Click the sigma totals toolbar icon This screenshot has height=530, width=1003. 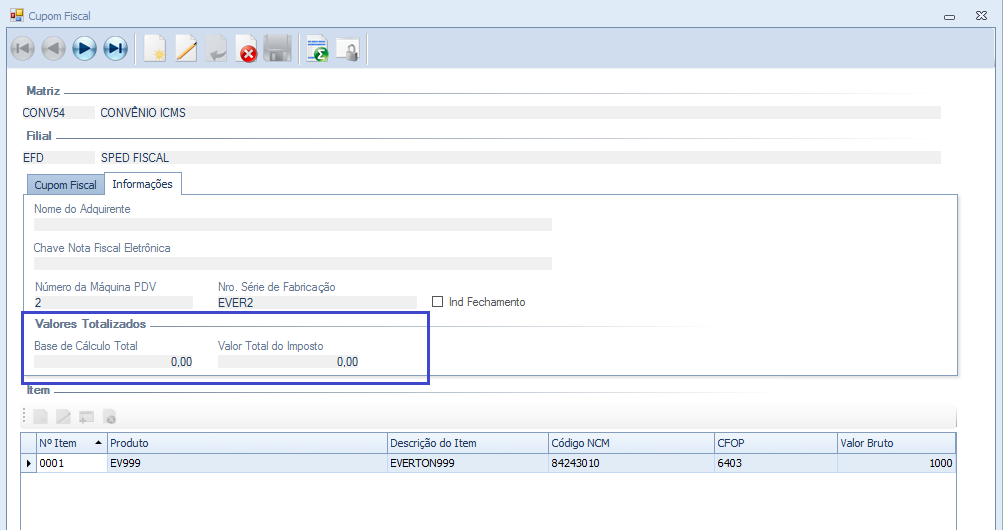point(317,49)
